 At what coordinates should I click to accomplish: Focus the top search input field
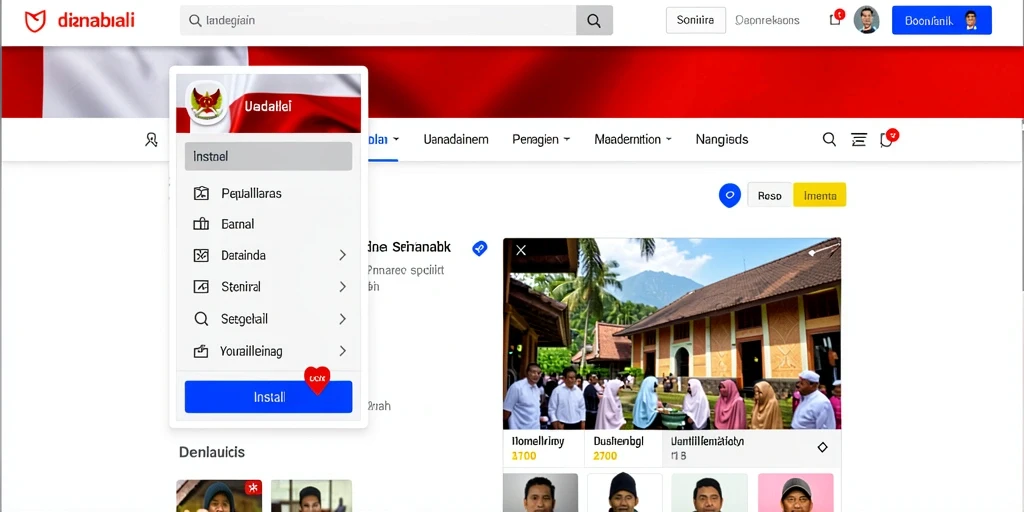click(x=378, y=20)
